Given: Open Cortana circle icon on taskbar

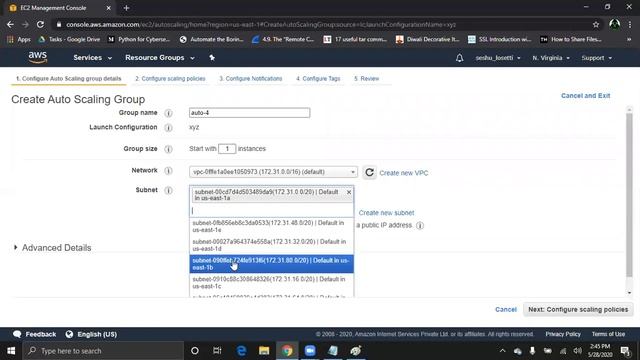Looking at the screenshot, I should 195,351.
